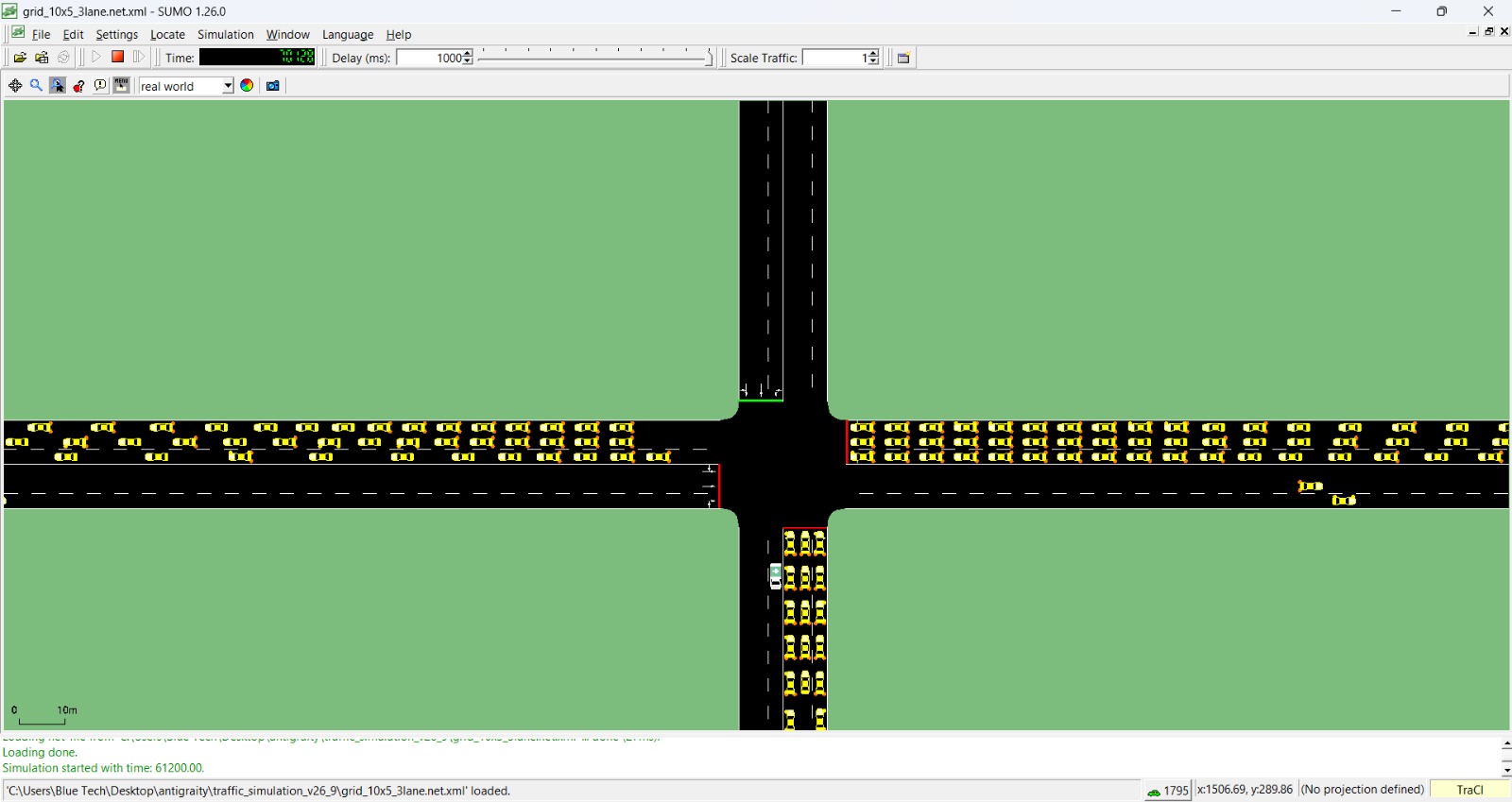The height and width of the screenshot is (802, 1512).
Task: Click the single step simulation button
Action: [x=140, y=58]
